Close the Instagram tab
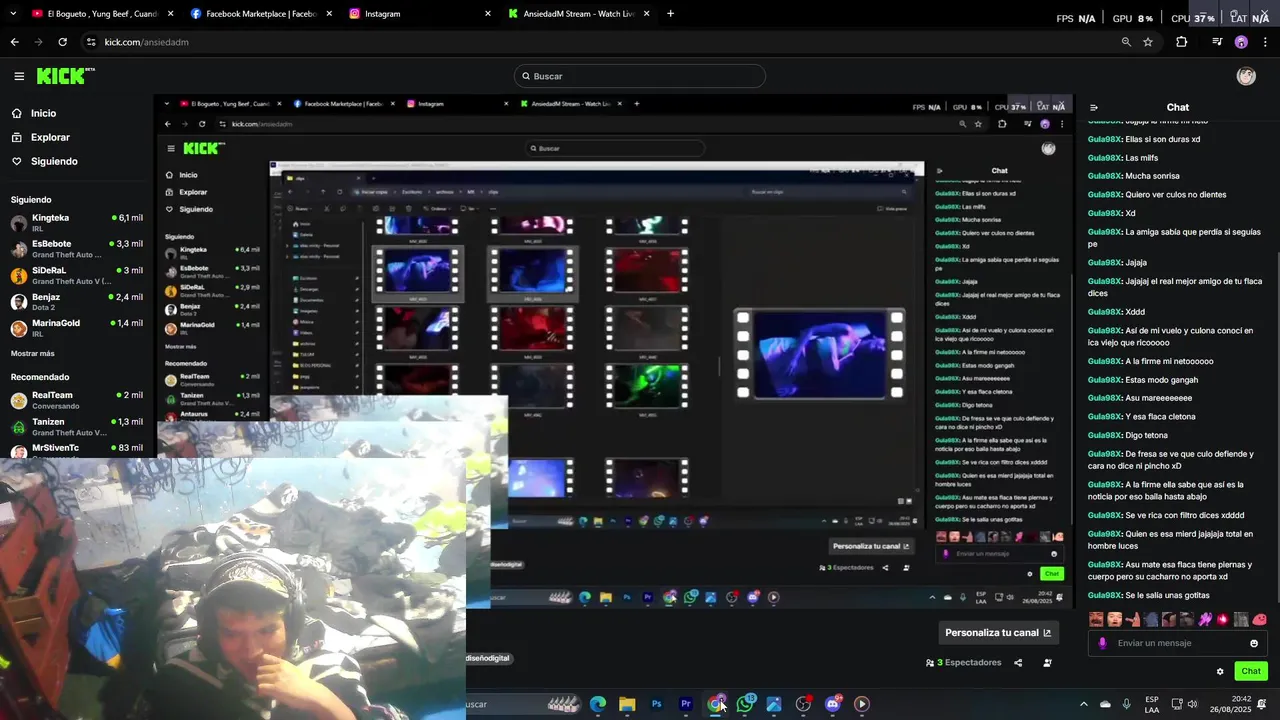Screen dimensions: 1280x720 click(x=487, y=14)
